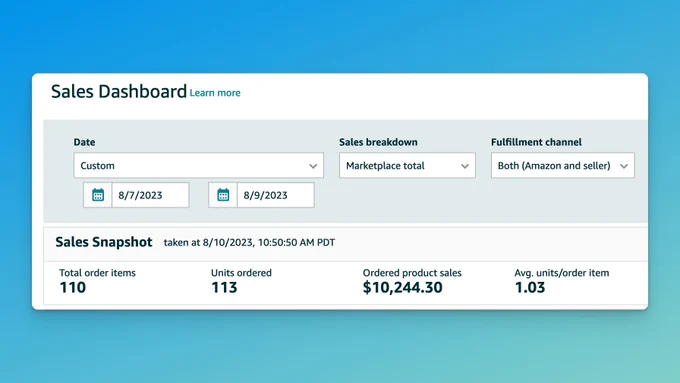The image size is (680, 383).
Task: Click the Sales Snapshot heading
Action: (x=104, y=242)
